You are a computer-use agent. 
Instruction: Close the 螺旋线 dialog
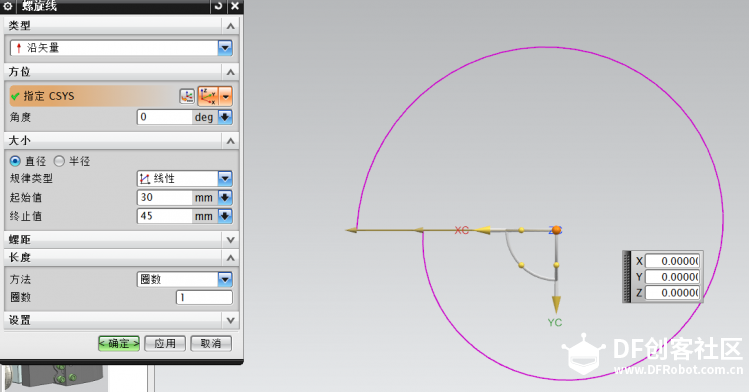tap(235, 6)
